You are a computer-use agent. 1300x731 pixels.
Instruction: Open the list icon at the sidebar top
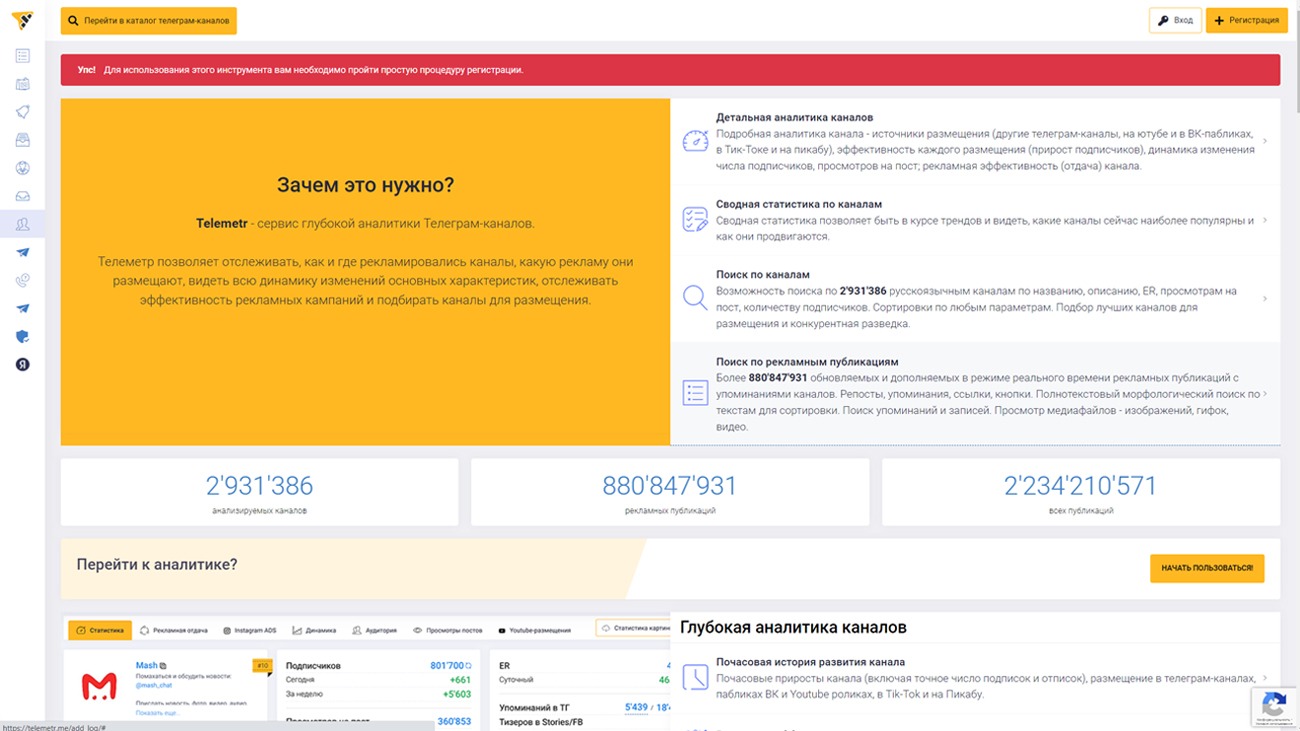[x=22, y=56]
